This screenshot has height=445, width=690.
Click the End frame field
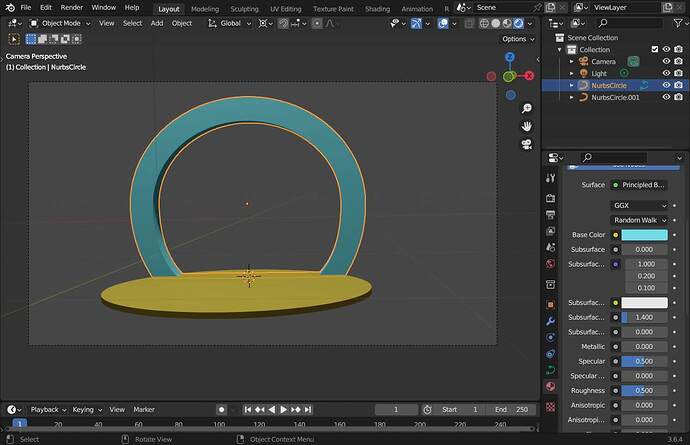click(512, 409)
